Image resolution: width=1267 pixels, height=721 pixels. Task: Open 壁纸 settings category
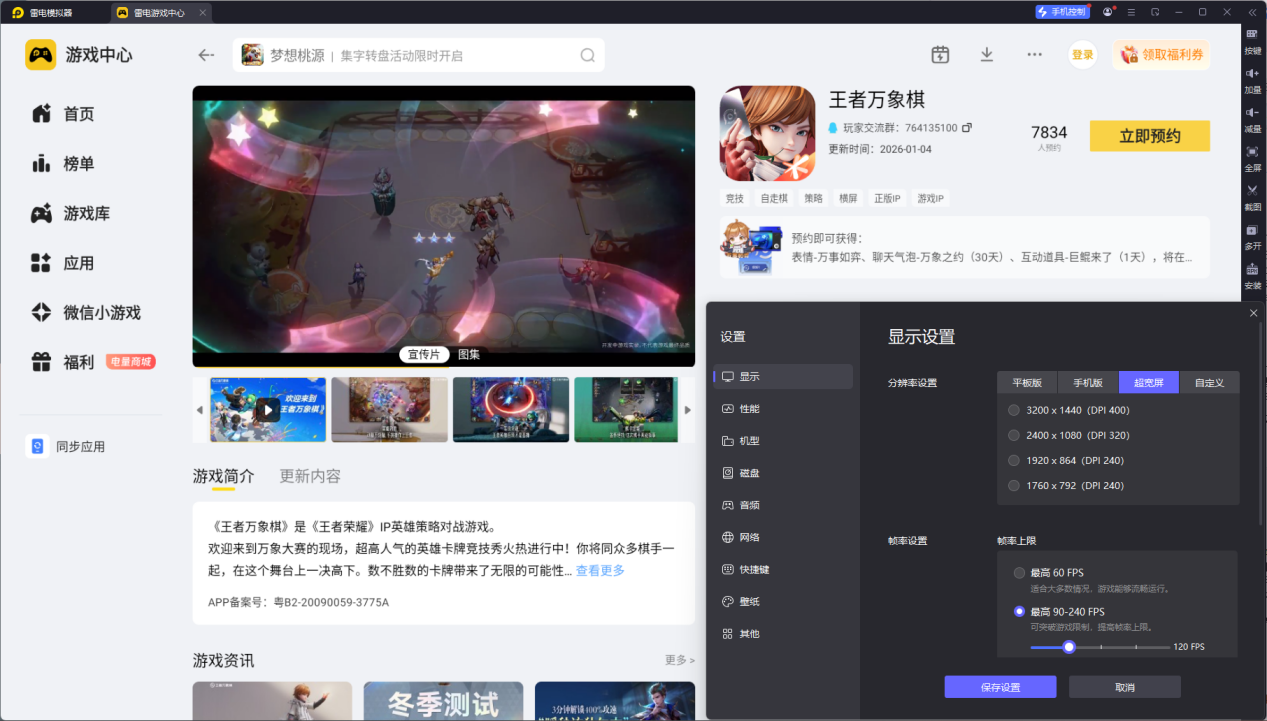tap(784, 601)
